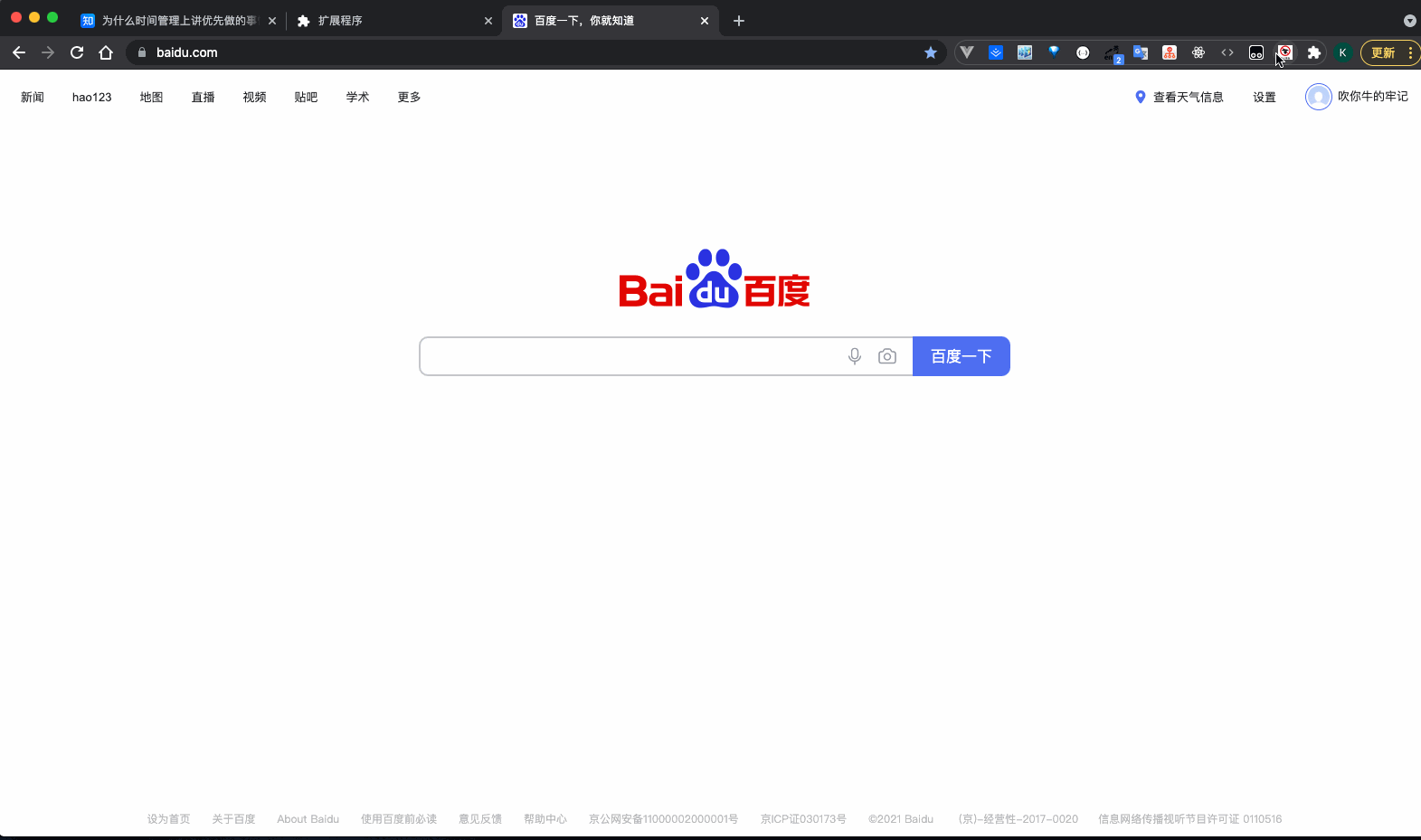
Task: Click the blue diamond extension icon
Action: coord(1054,52)
